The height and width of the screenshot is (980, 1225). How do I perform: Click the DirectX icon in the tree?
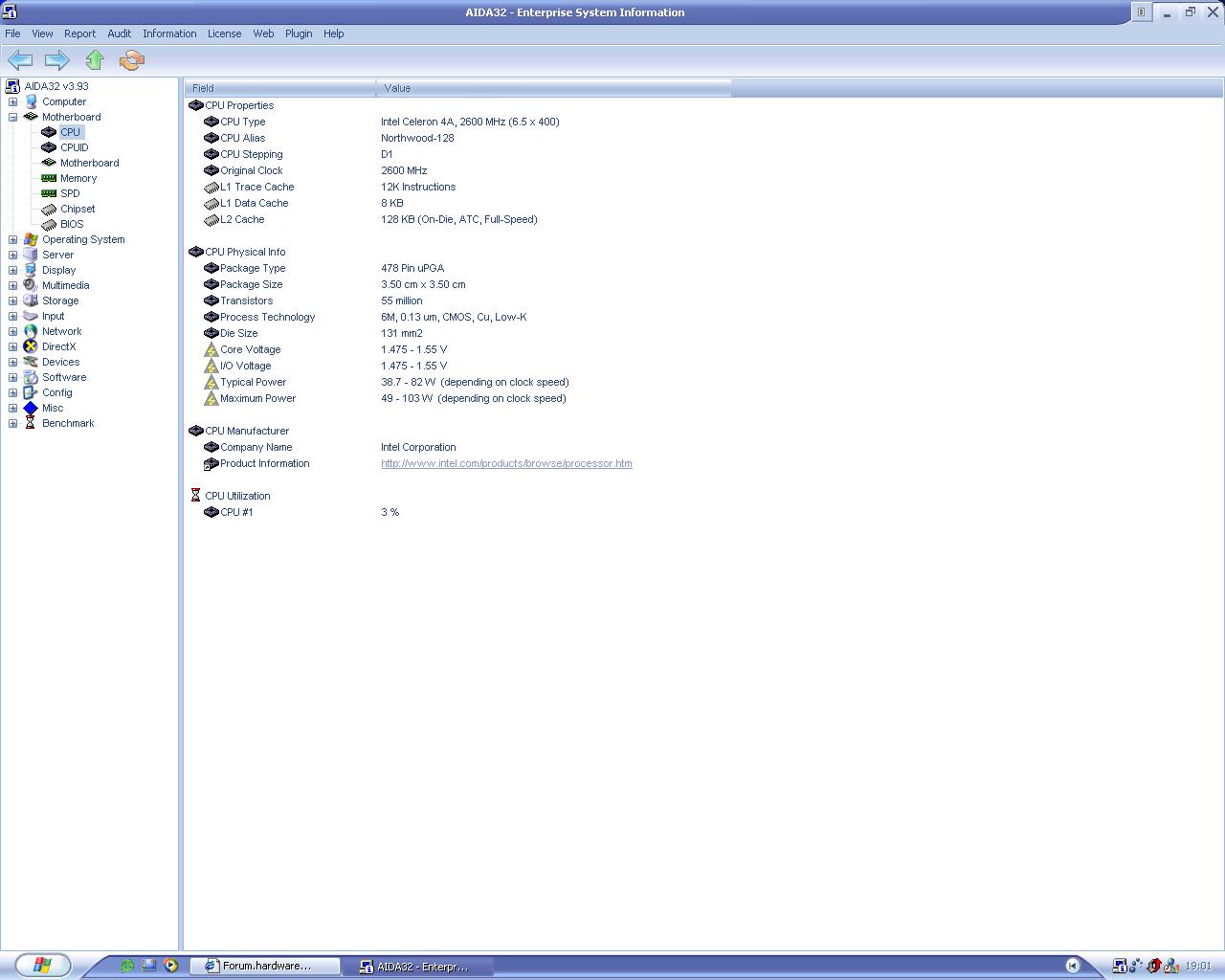31,346
